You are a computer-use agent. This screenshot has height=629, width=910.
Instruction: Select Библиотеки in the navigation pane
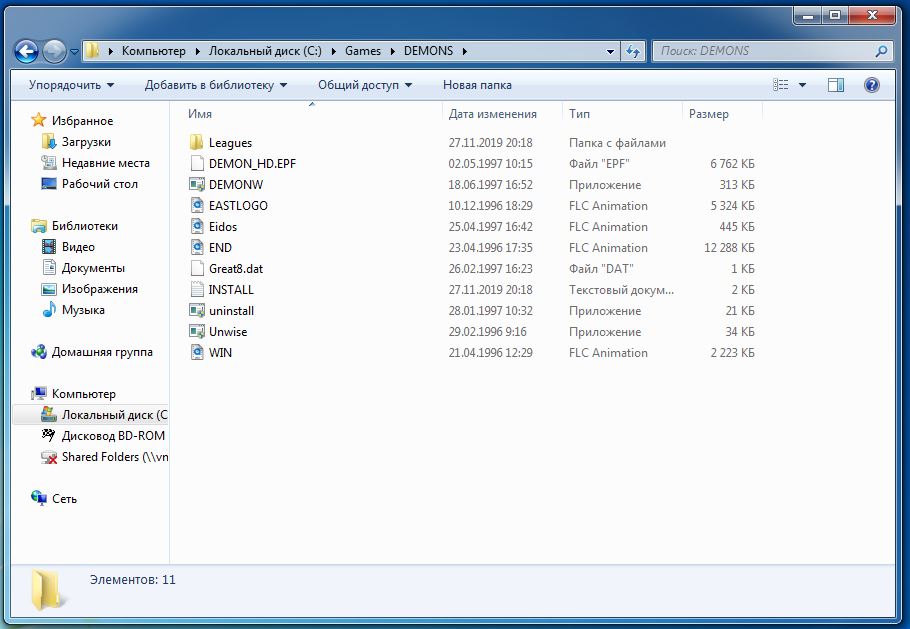click(x=84, y=226)
